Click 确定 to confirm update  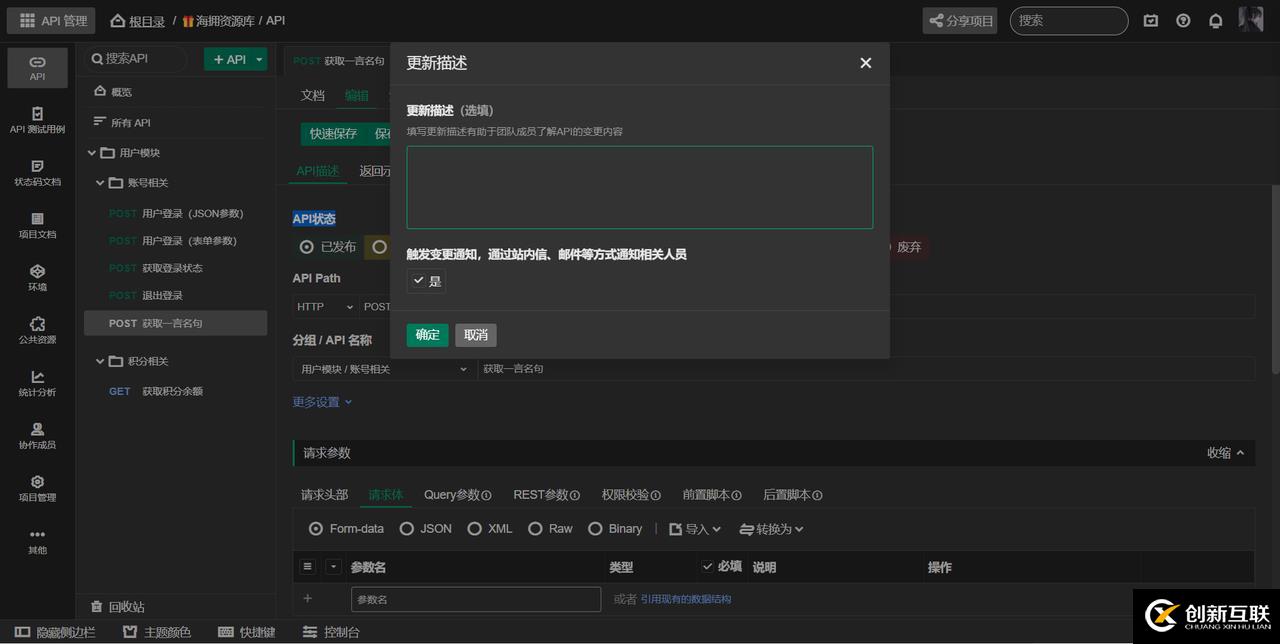427,335
